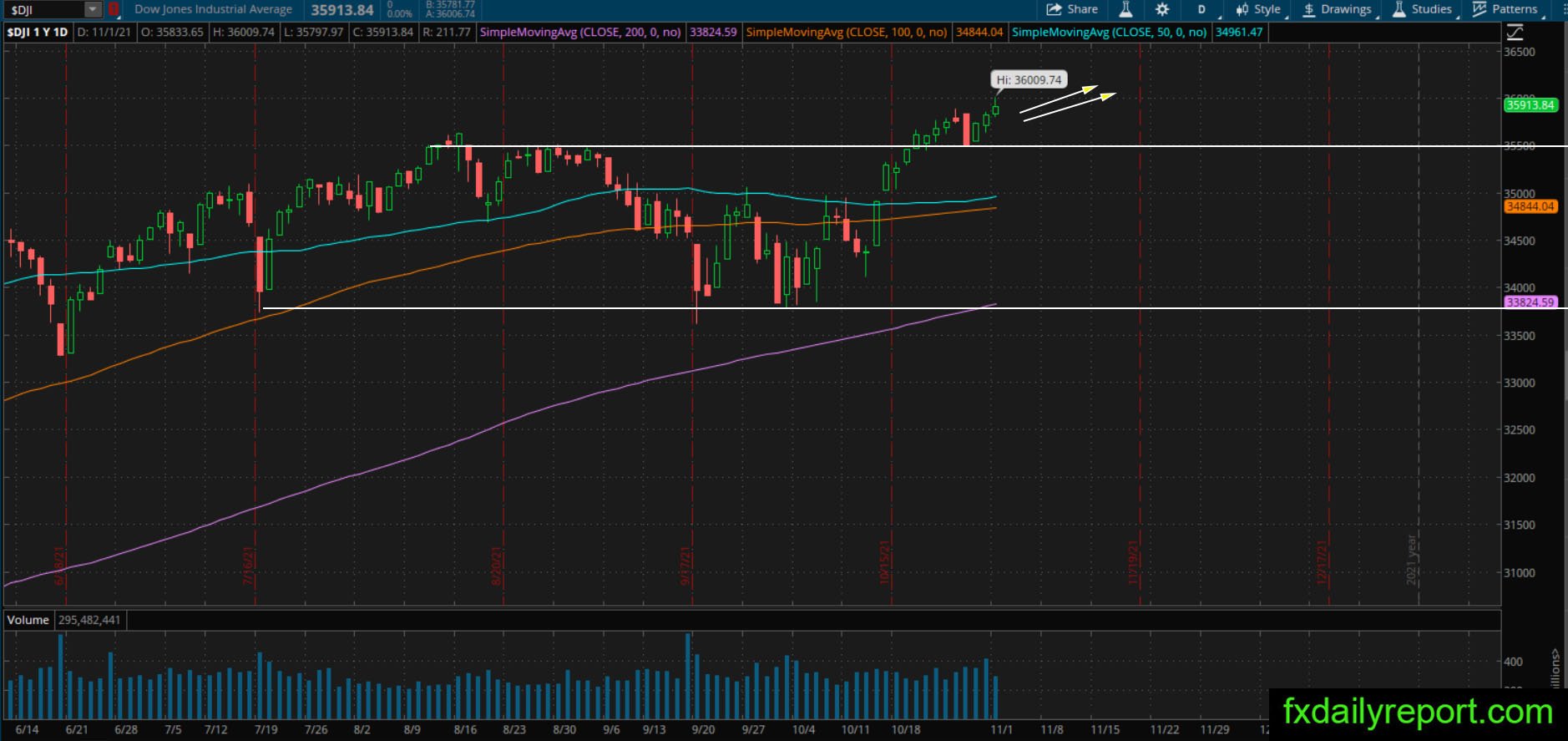Open the Drawings menu
Image resolution: width=1568 pixels, height=741 pixels.
(1337, 9)
